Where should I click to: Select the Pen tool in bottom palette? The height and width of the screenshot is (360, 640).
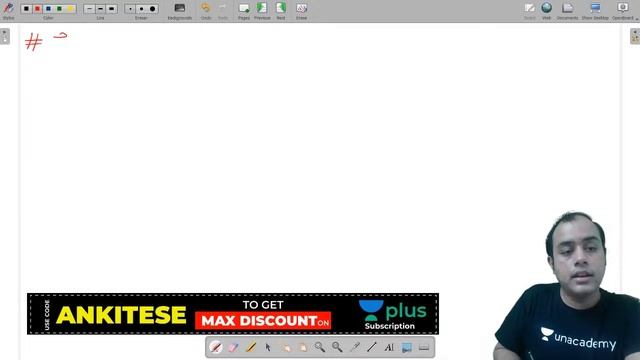tap(216, 347)
